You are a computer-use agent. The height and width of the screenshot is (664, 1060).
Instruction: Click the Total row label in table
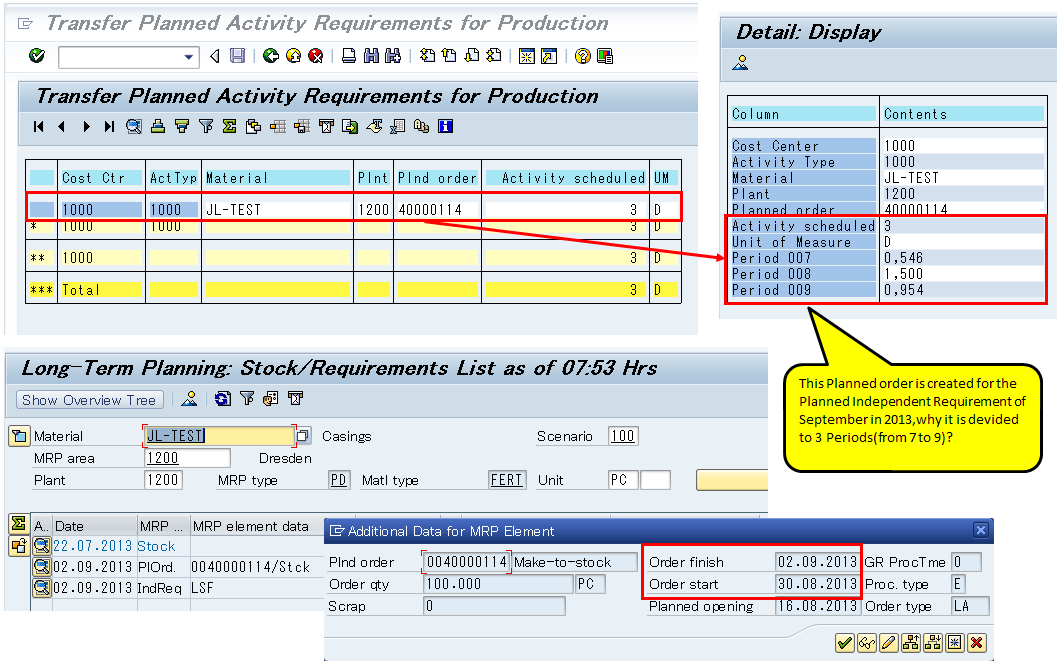click(81, 290)
